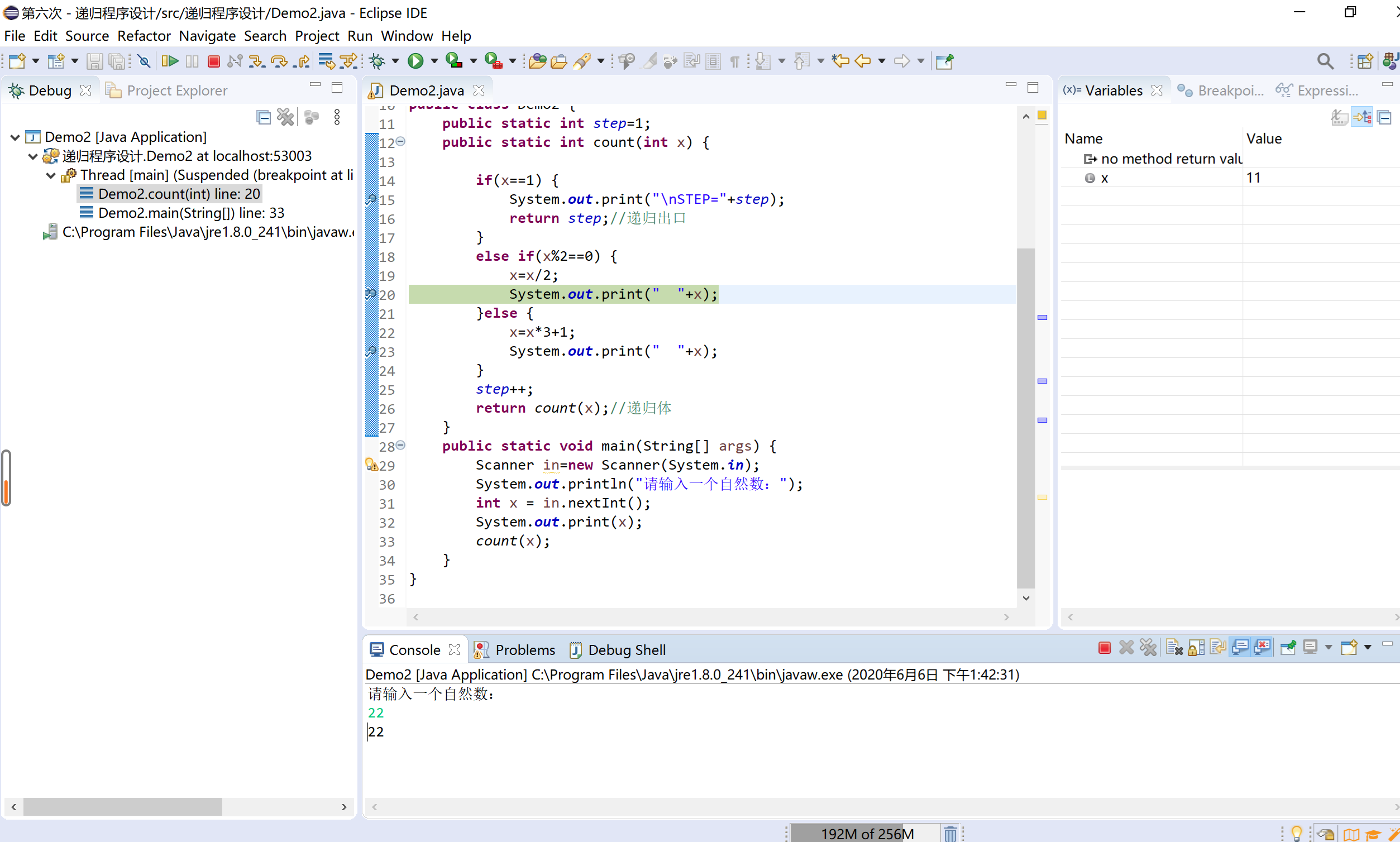Open the Back navigation history dropdown

click(x=881, y=61)
